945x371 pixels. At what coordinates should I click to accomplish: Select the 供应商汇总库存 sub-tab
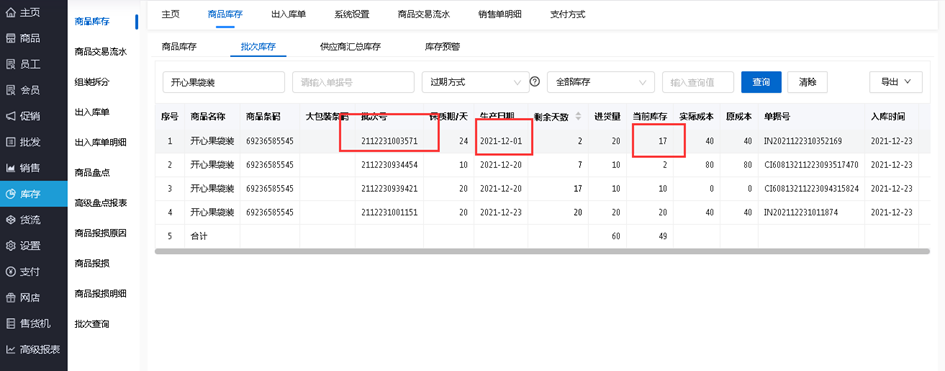click(350, 46)
